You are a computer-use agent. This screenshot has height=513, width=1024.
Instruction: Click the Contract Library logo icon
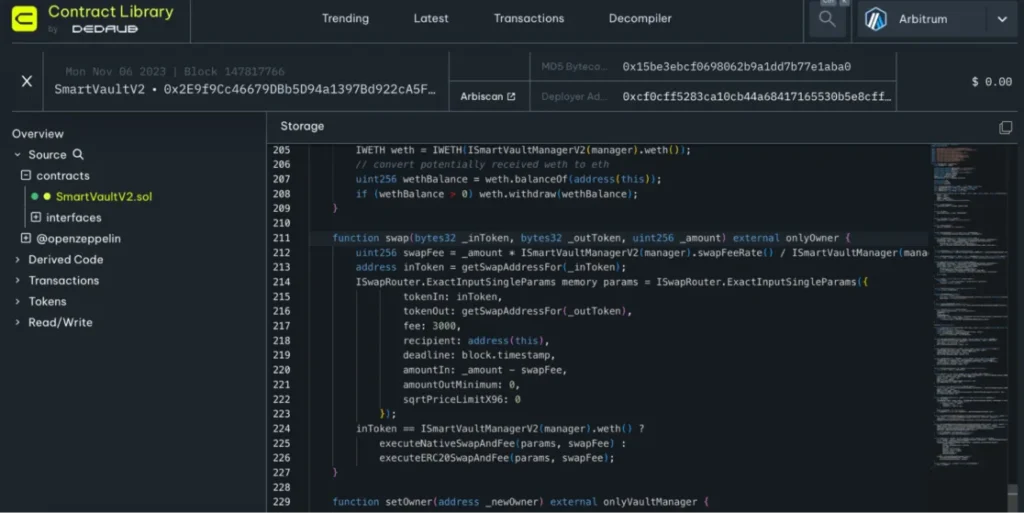[x=24, y=20]
